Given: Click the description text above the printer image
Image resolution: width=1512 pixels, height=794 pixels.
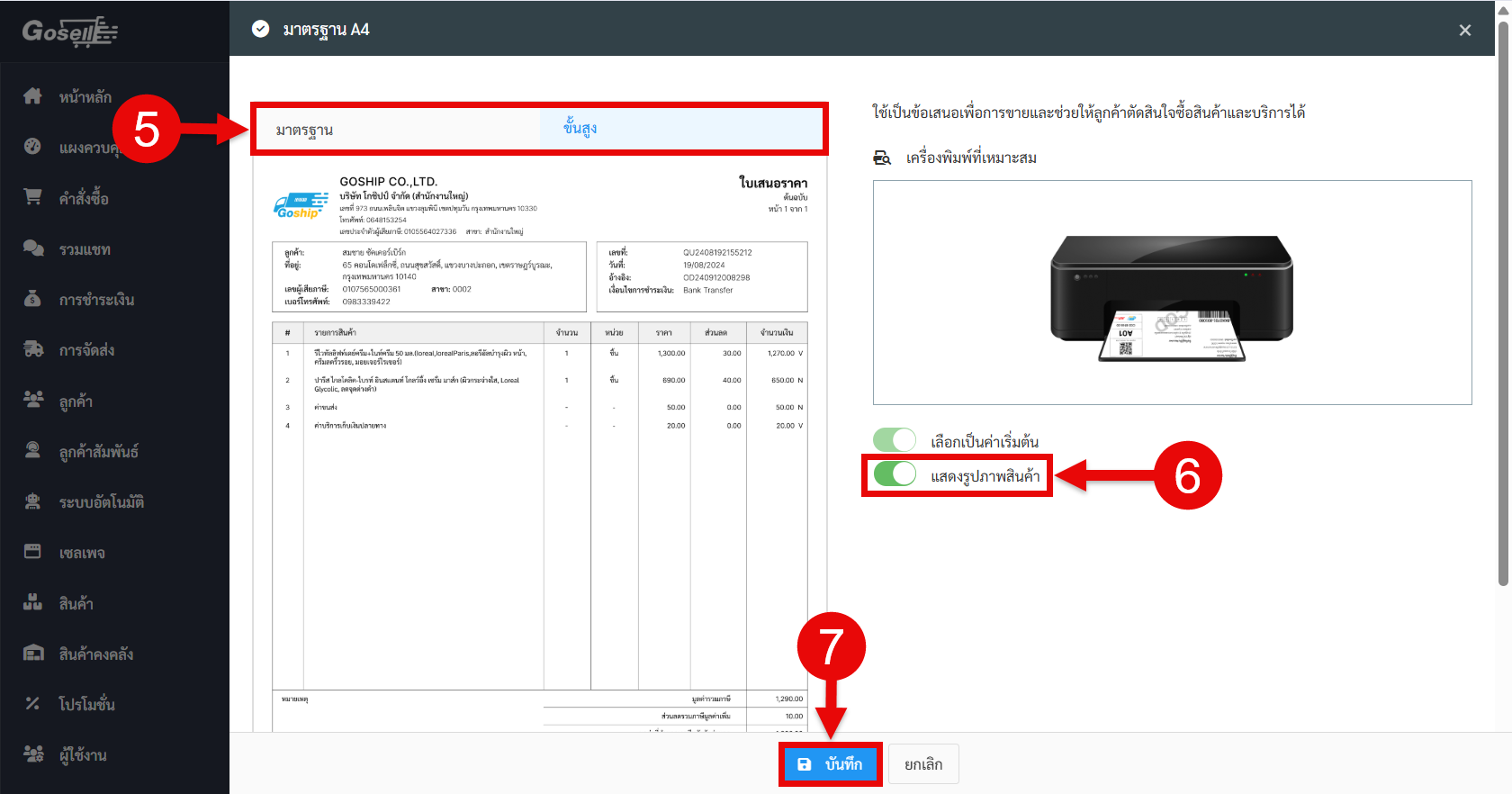Looking at the screenshot, I should [1088, 113].
